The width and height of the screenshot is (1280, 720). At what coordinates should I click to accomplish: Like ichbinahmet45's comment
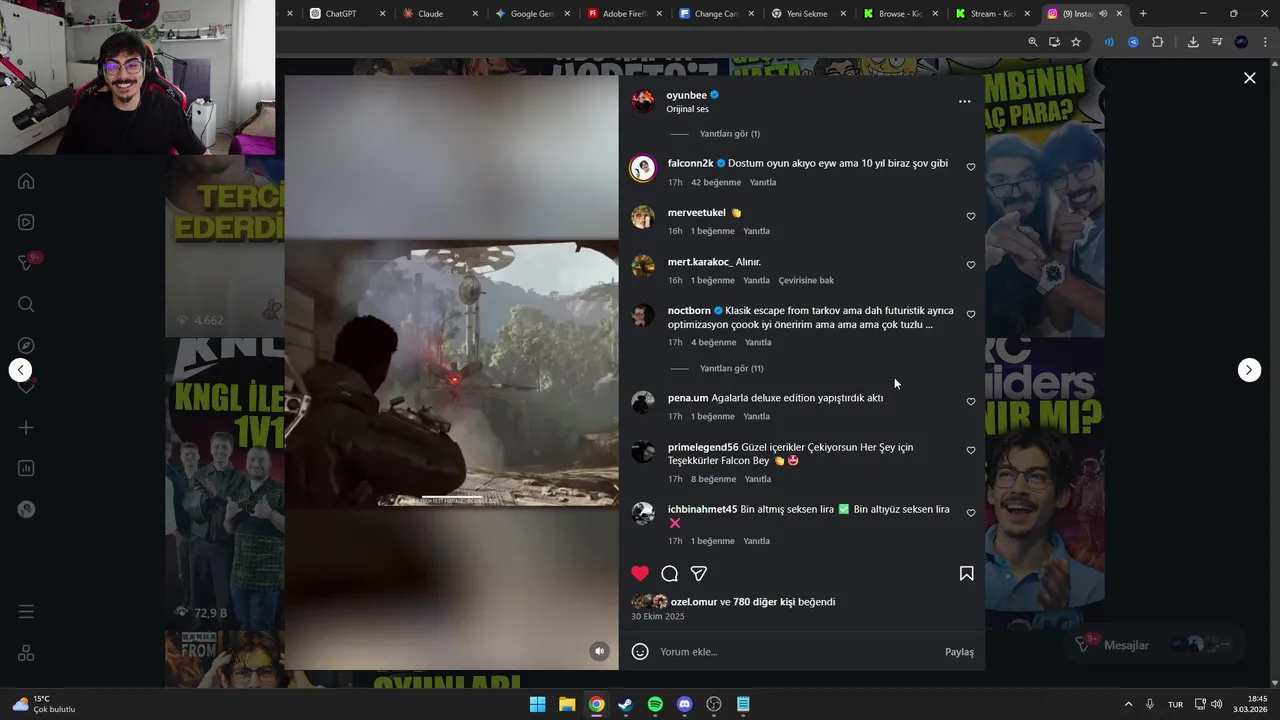pyautogui.click(x=970, y=513)
